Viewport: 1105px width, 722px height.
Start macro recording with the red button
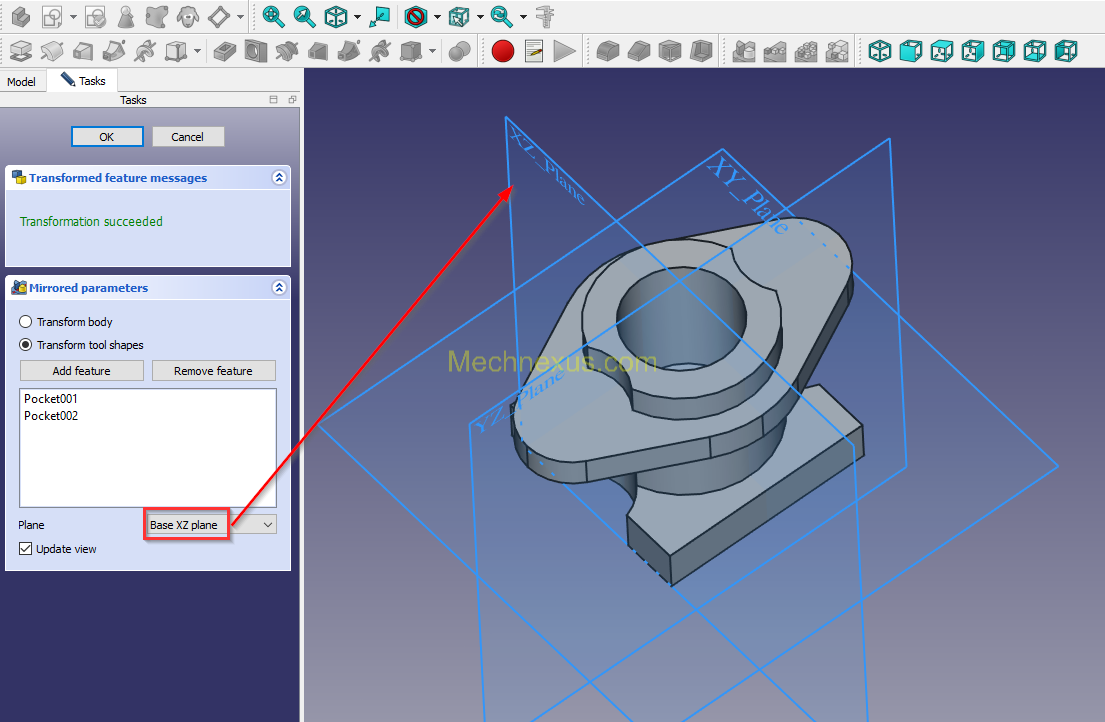(502, 51)
